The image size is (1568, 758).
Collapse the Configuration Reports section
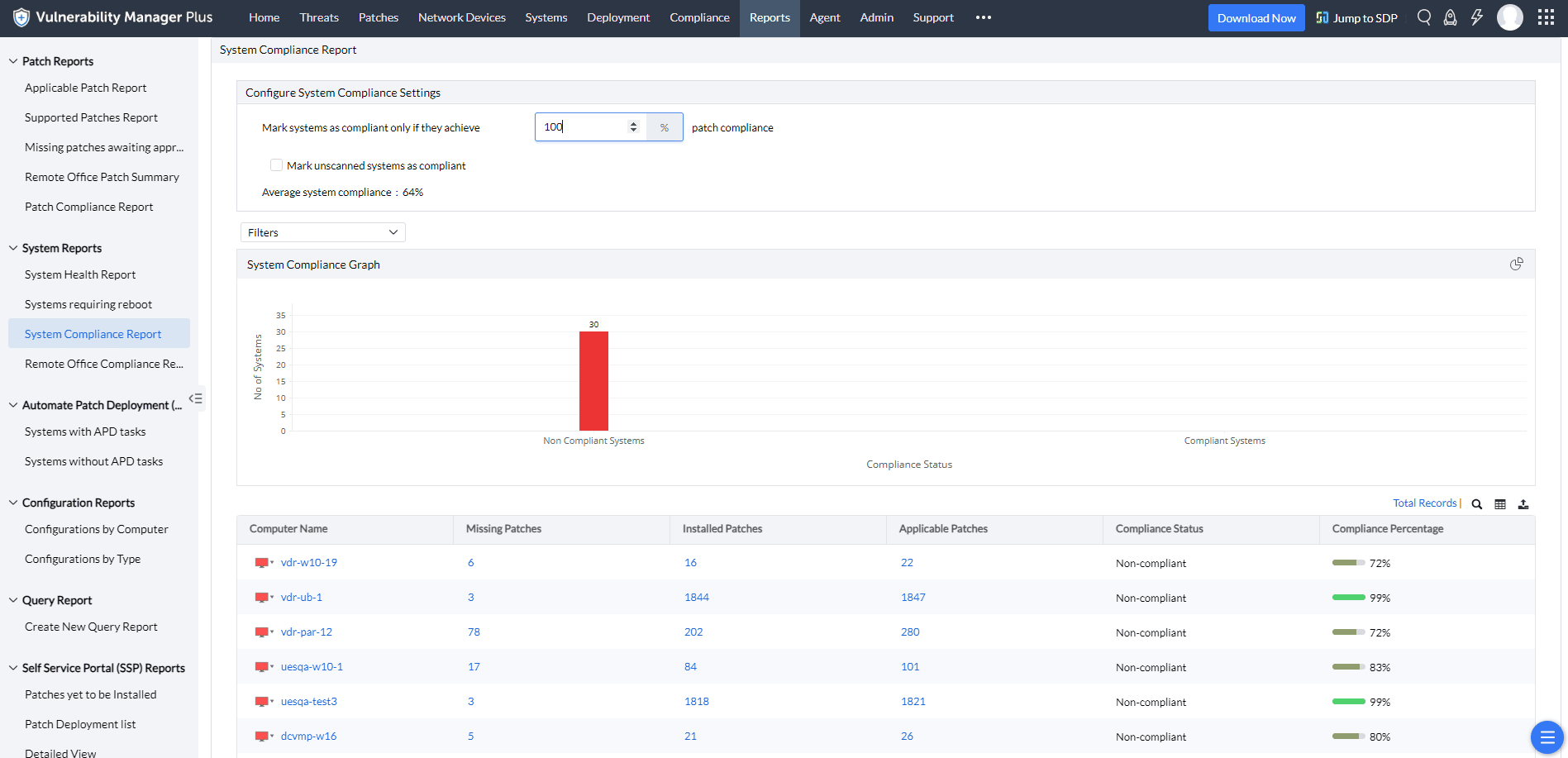(x=13, y=503)
